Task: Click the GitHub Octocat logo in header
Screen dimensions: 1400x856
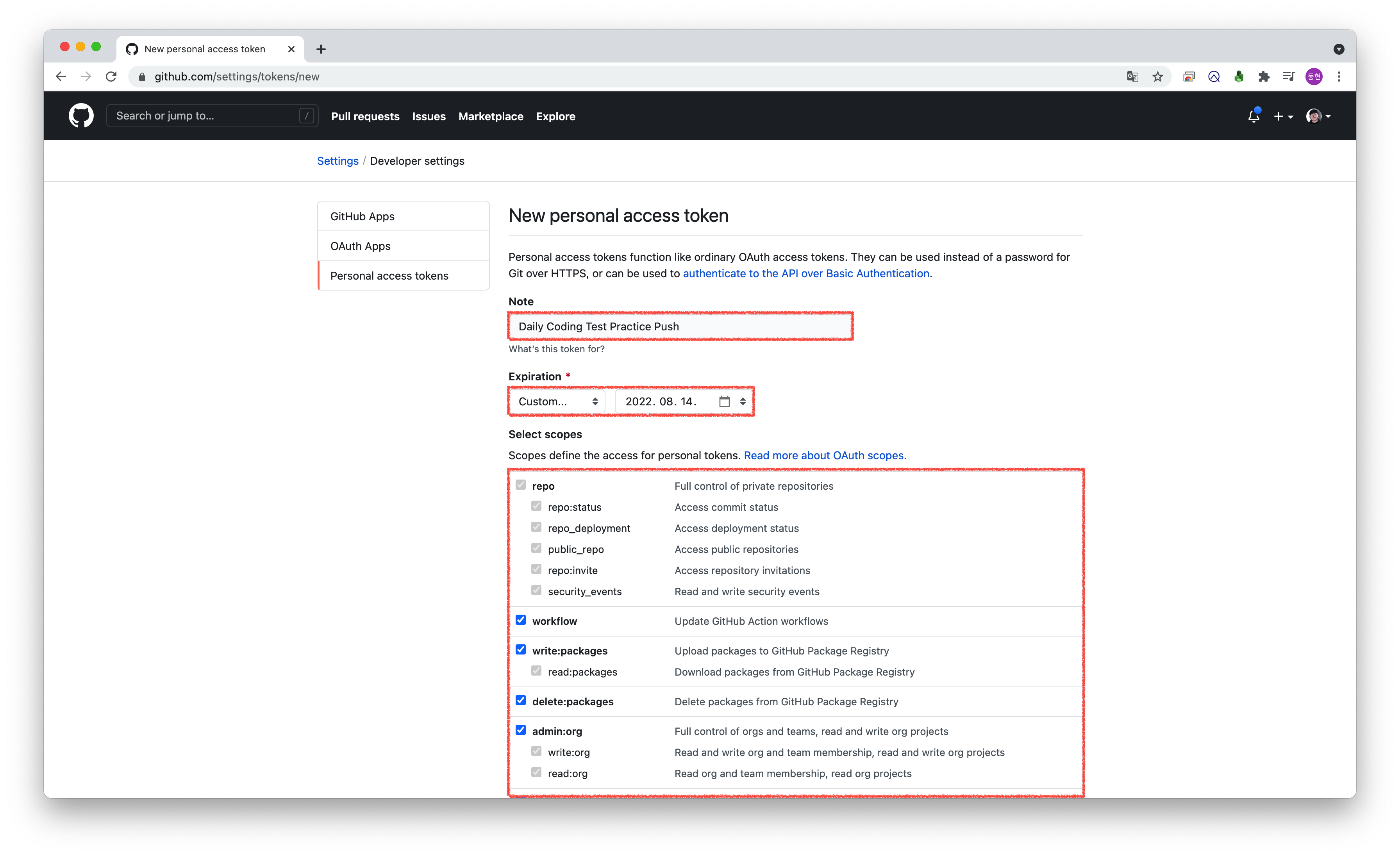Action: (x=81, y=116)
